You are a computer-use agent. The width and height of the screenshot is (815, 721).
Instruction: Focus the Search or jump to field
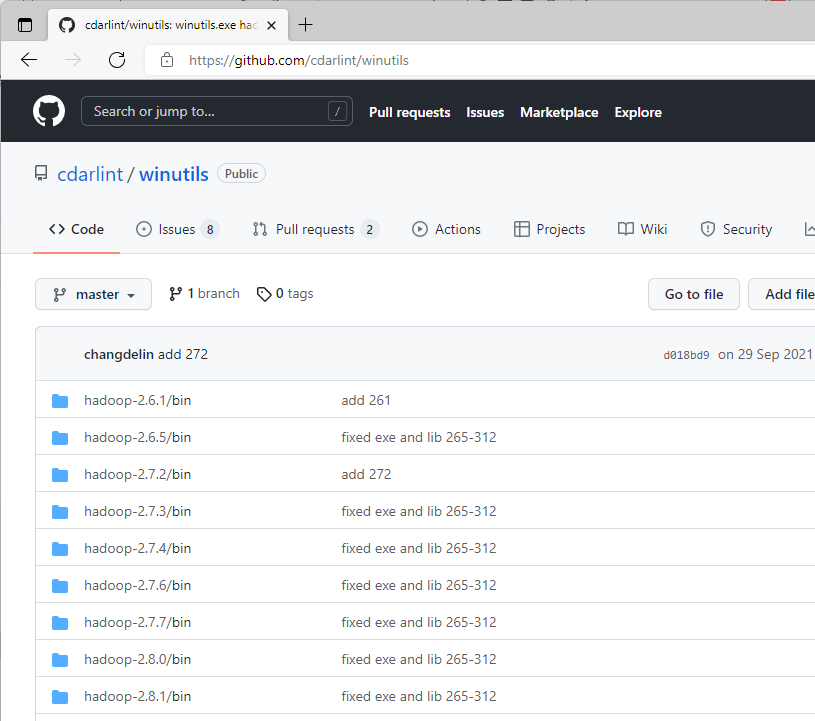[x=217, y=111]
